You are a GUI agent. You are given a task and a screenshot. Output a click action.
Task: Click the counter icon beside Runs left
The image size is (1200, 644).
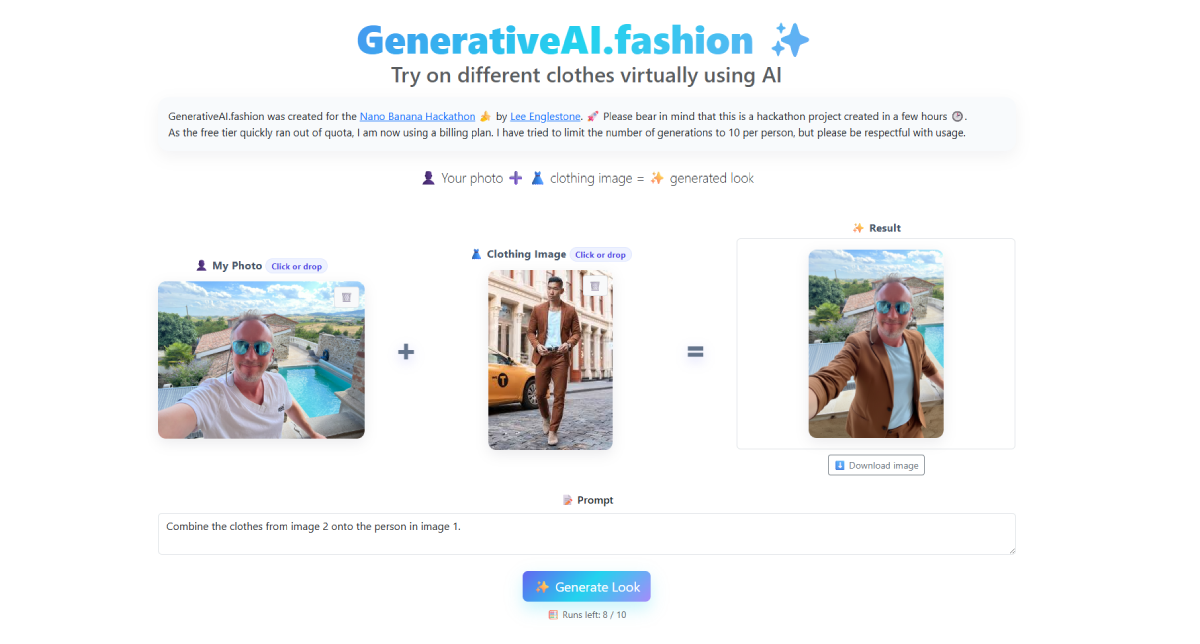[x=553, y=615]
